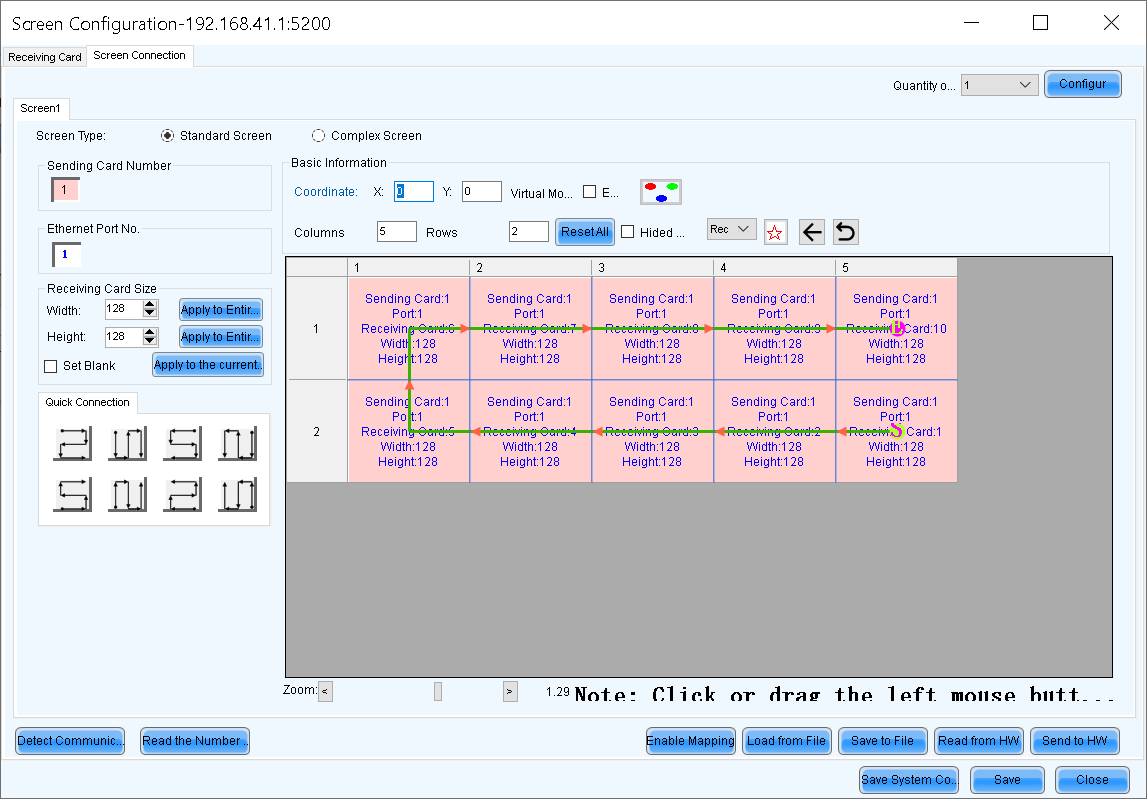Increase receiving card Width with up arrow
The height and width of the screenshot is (799, 1147).
(150, 304)
